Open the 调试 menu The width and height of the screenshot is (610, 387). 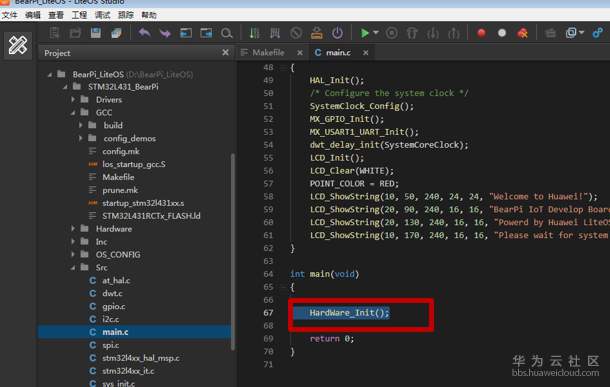coord(103,15)
